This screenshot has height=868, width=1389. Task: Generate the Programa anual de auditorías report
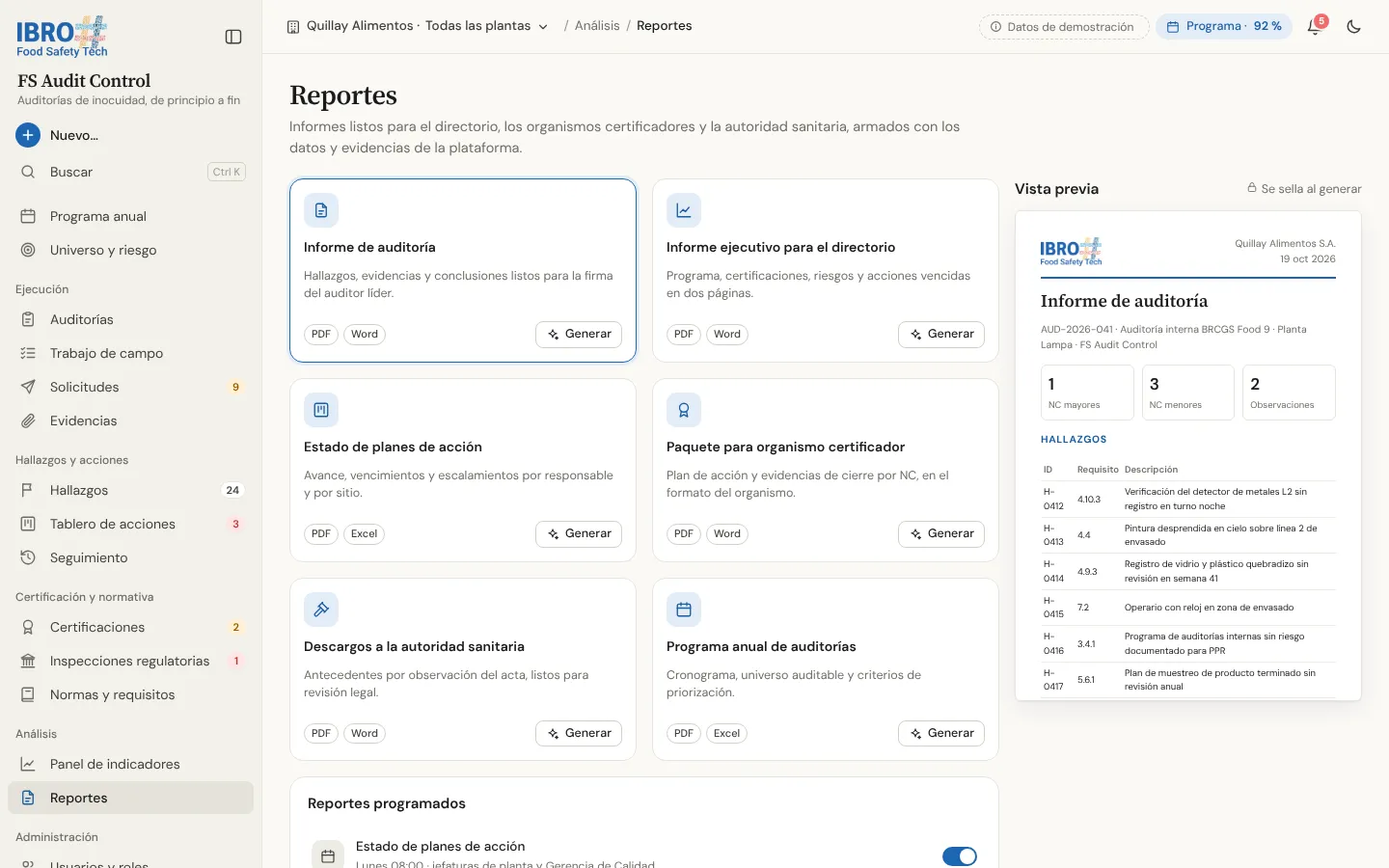[941, 733]
